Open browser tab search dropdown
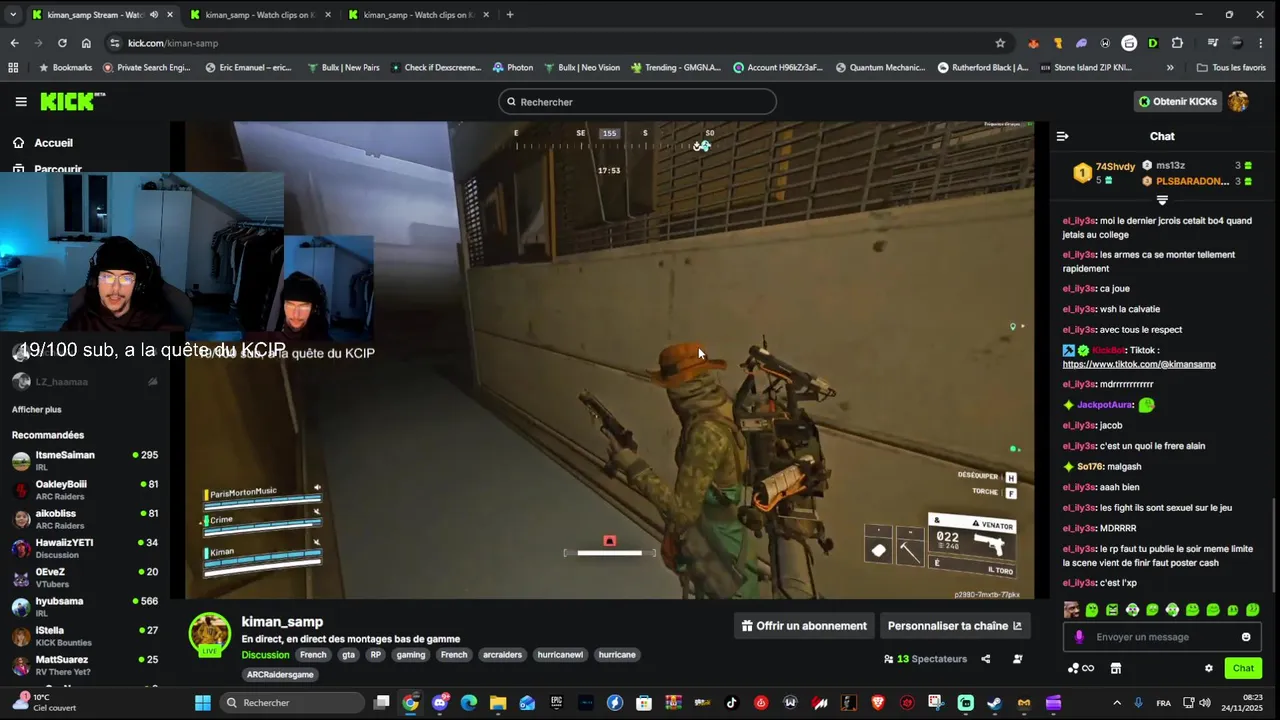The width and height of the screenshot is (1280, 720). point(13,15)
